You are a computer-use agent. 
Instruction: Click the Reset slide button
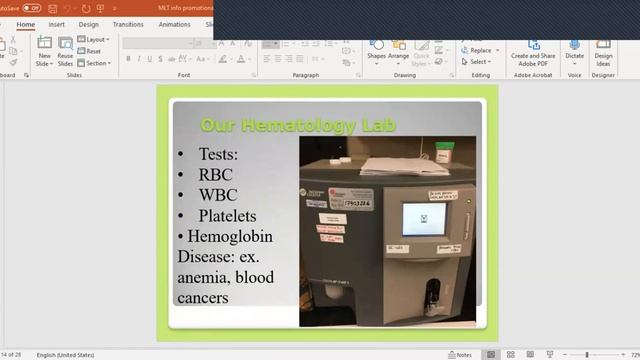point(89,51)
